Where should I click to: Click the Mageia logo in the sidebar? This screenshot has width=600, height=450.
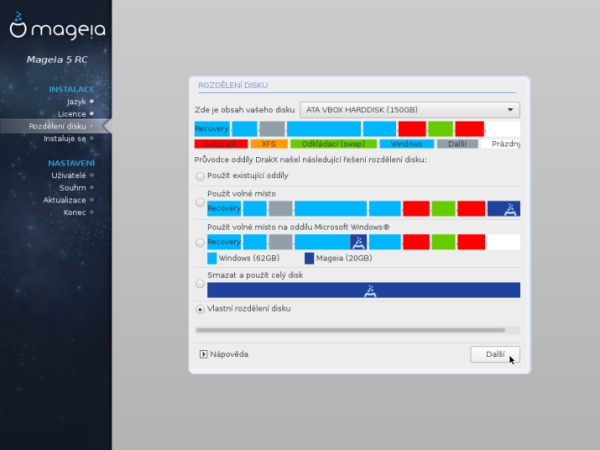click(57, 26)
